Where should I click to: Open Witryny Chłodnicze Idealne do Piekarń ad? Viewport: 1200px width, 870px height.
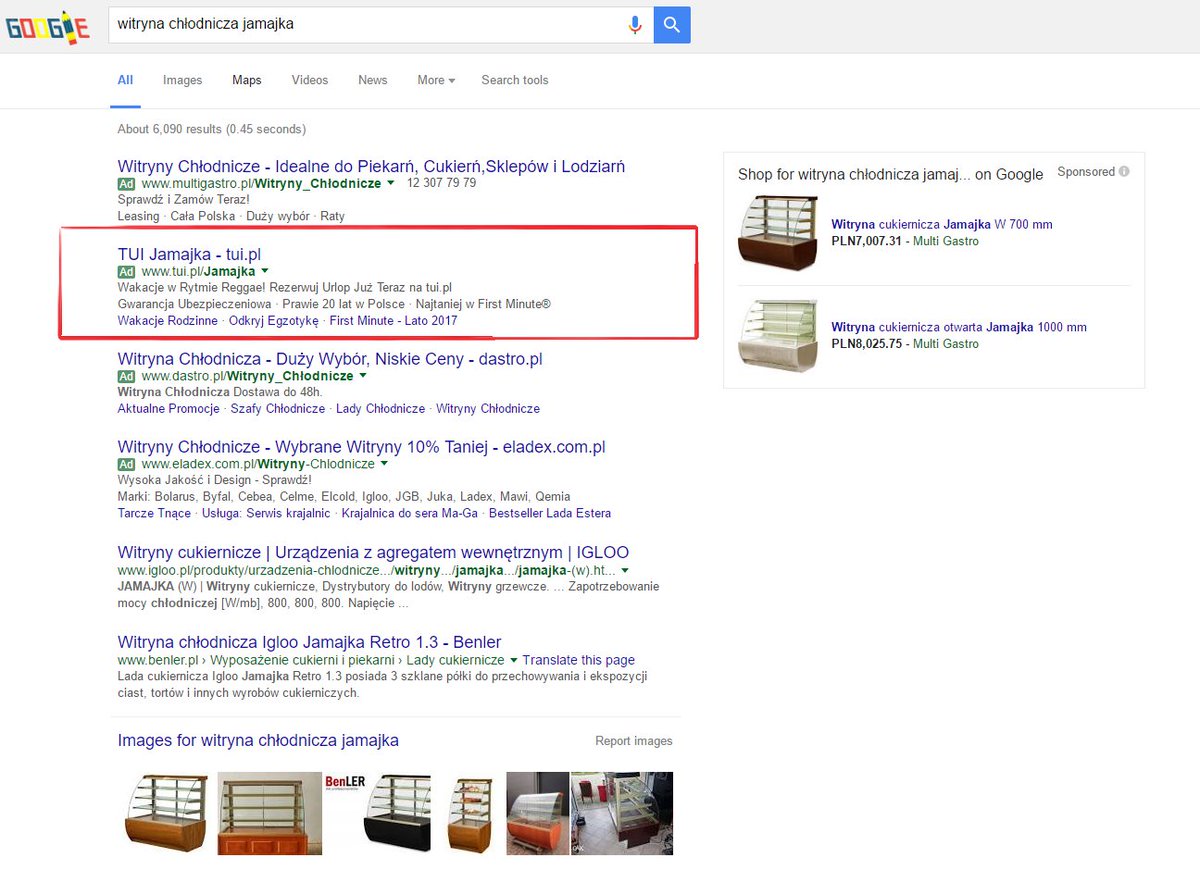[371, 166]
